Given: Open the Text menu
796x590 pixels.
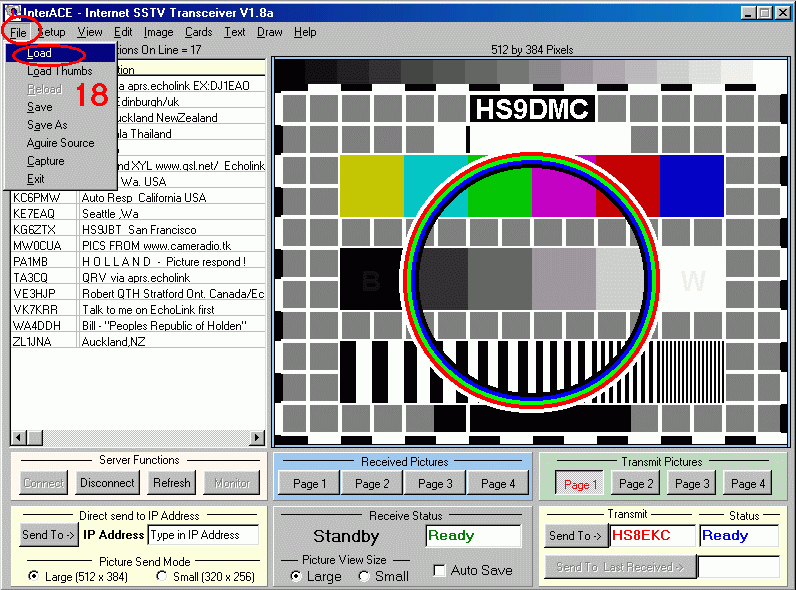Looking at the screenshot, I should coord(235,32).
